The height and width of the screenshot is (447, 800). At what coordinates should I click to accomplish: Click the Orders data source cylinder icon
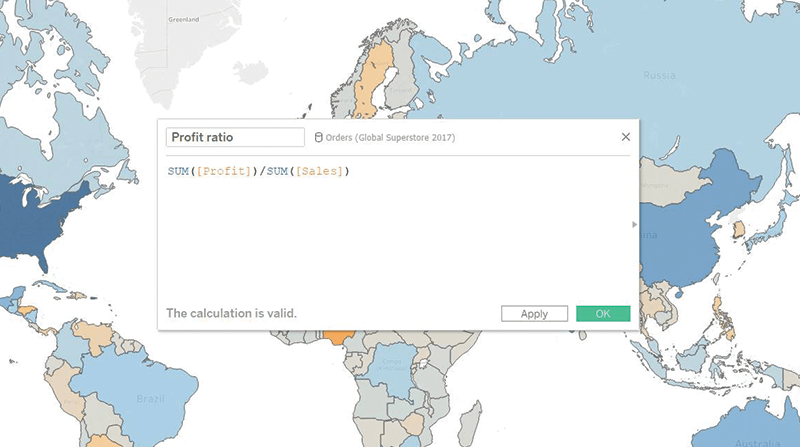[x=319, y=137]
